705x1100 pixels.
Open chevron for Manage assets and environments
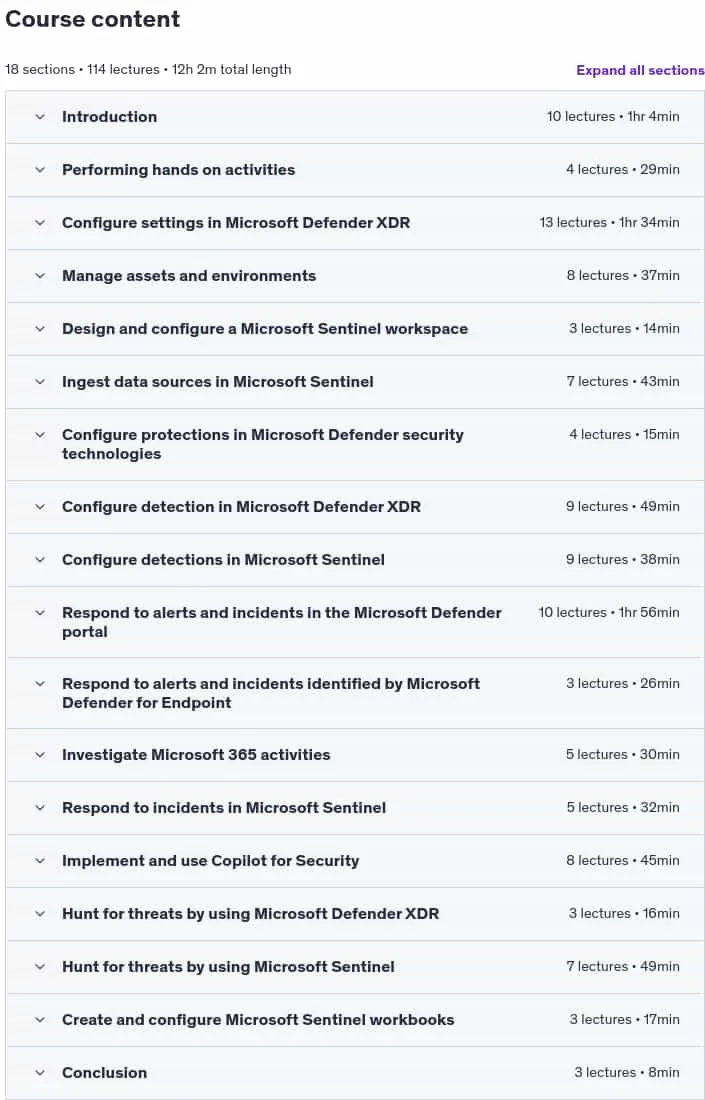point(40,276)
